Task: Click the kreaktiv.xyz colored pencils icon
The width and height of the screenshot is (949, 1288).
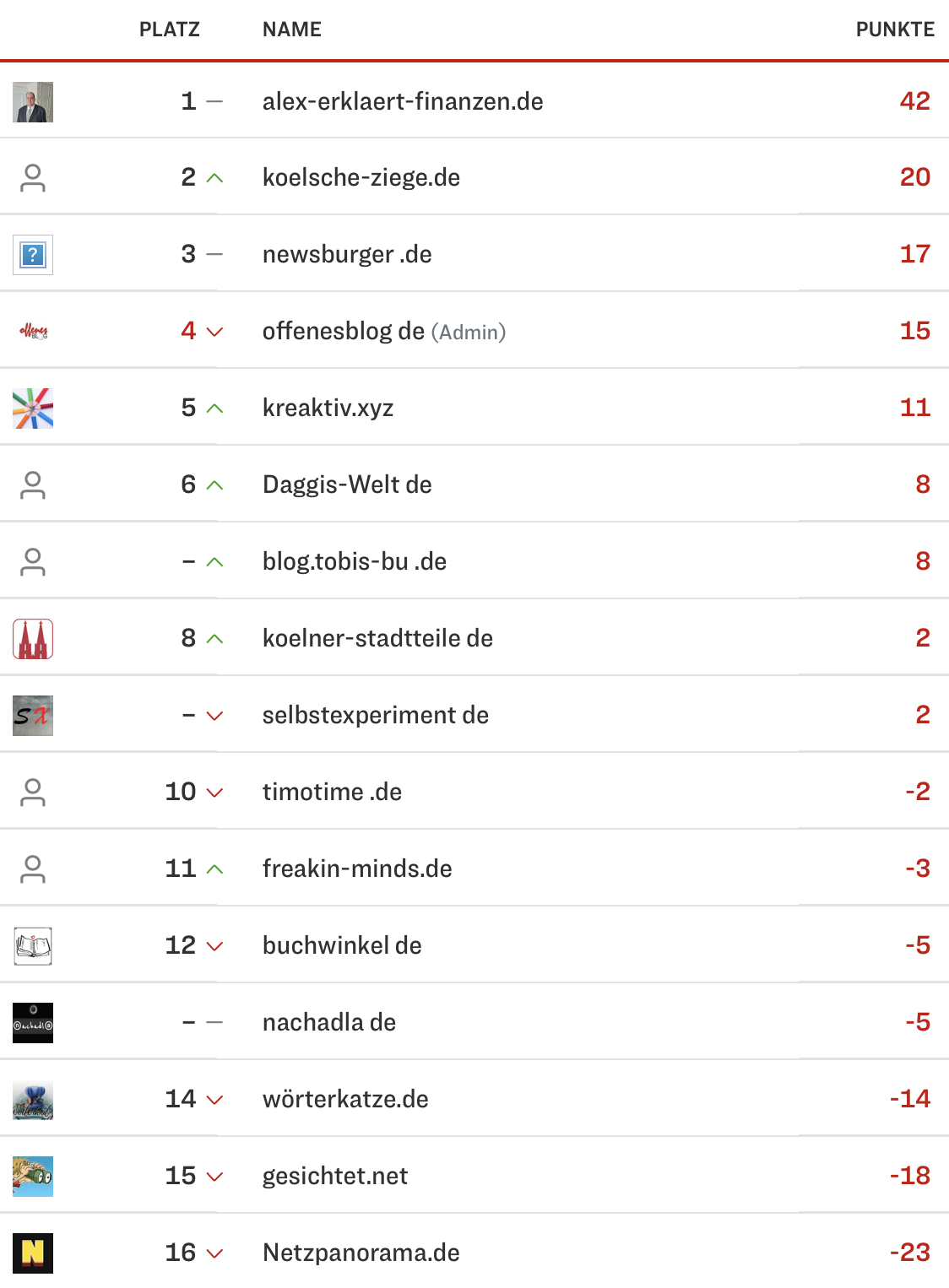Action: click(33, 409)
